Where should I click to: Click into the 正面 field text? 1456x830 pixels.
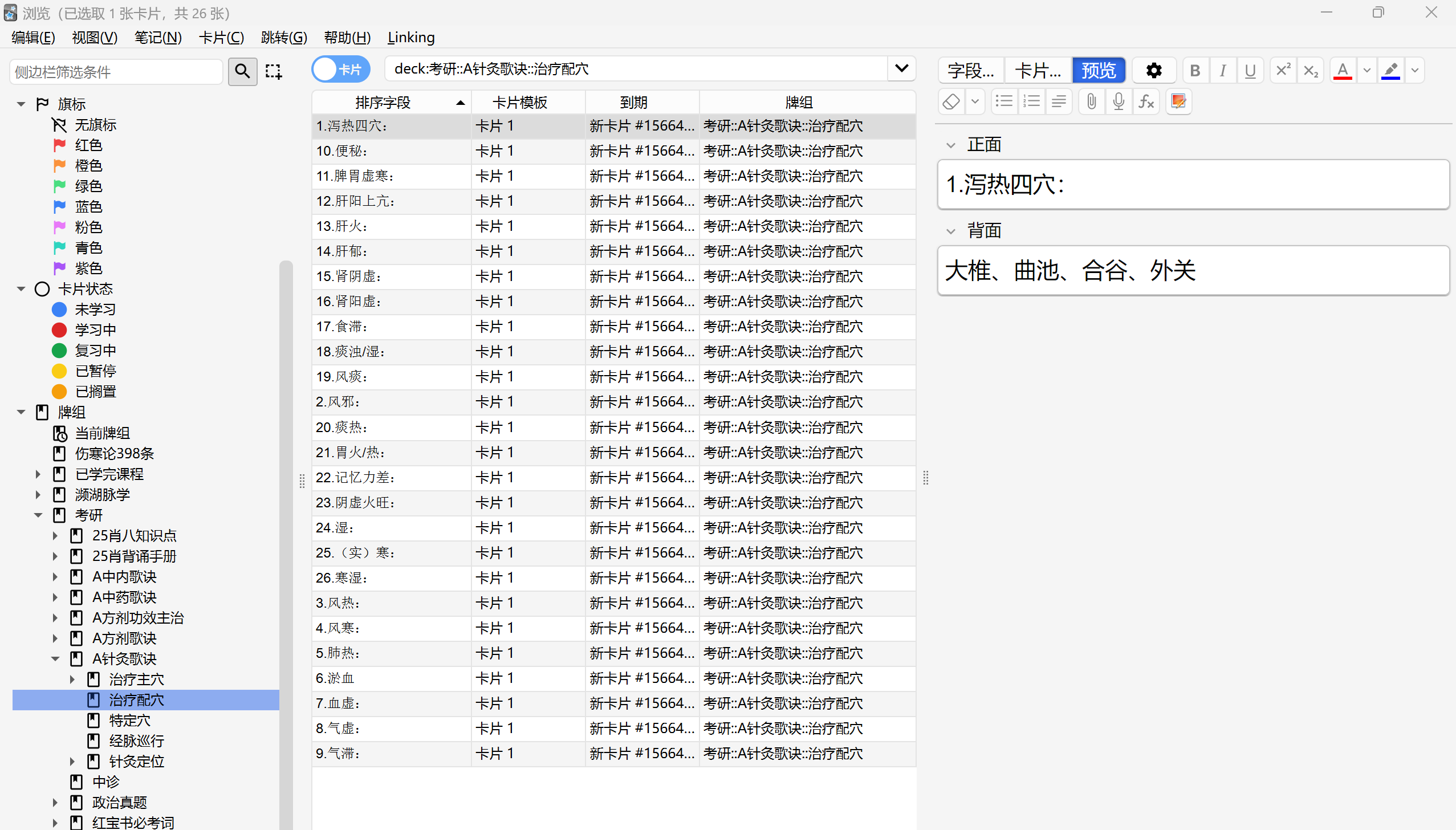pyautogui.click(x=1193, y=185)
